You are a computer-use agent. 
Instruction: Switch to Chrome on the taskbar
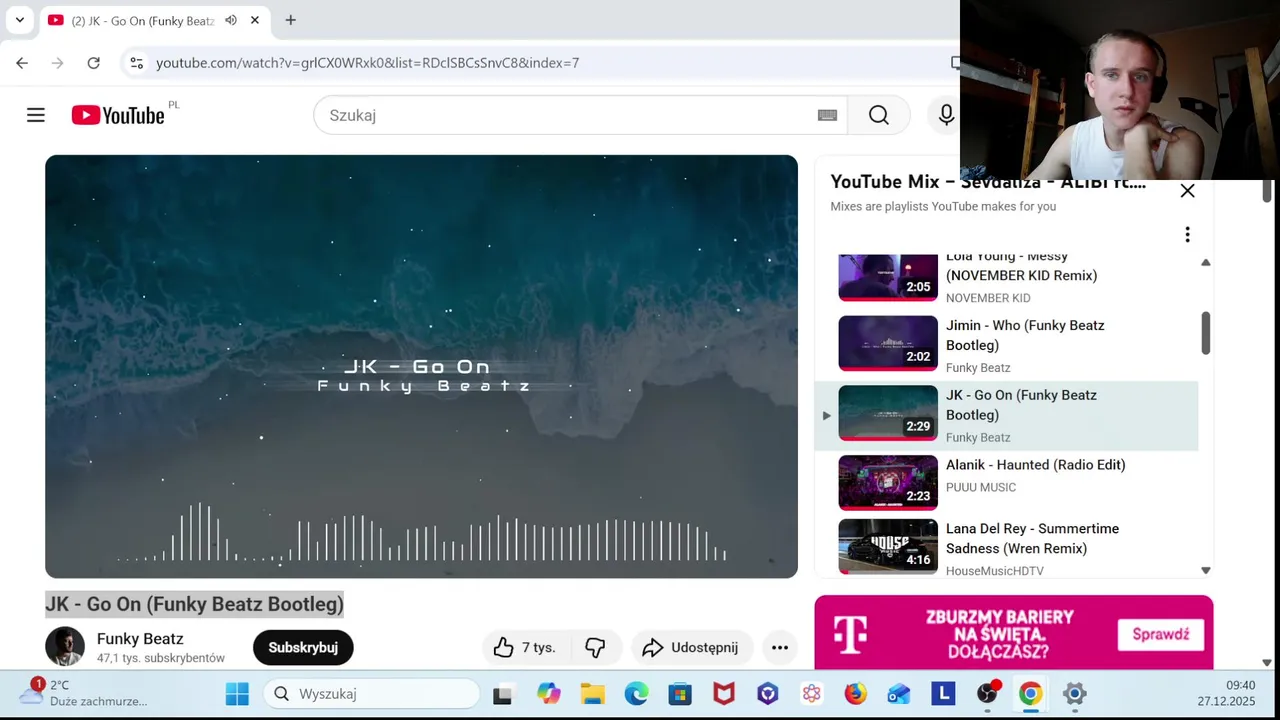(1031, 694)
